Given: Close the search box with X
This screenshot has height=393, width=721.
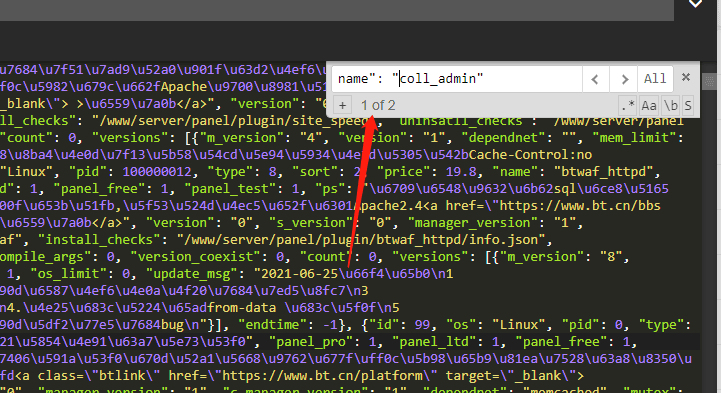Looking at the screenshot, I should tap(686, 77).
